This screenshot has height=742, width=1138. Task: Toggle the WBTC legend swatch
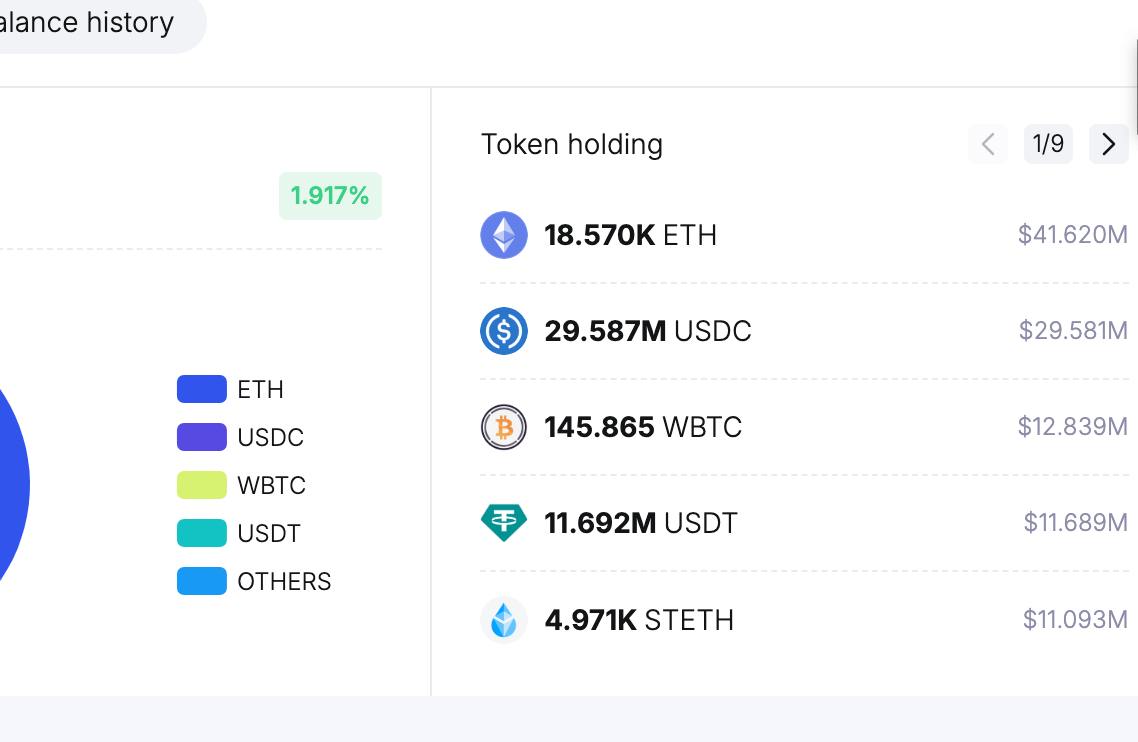coord(202,485)
